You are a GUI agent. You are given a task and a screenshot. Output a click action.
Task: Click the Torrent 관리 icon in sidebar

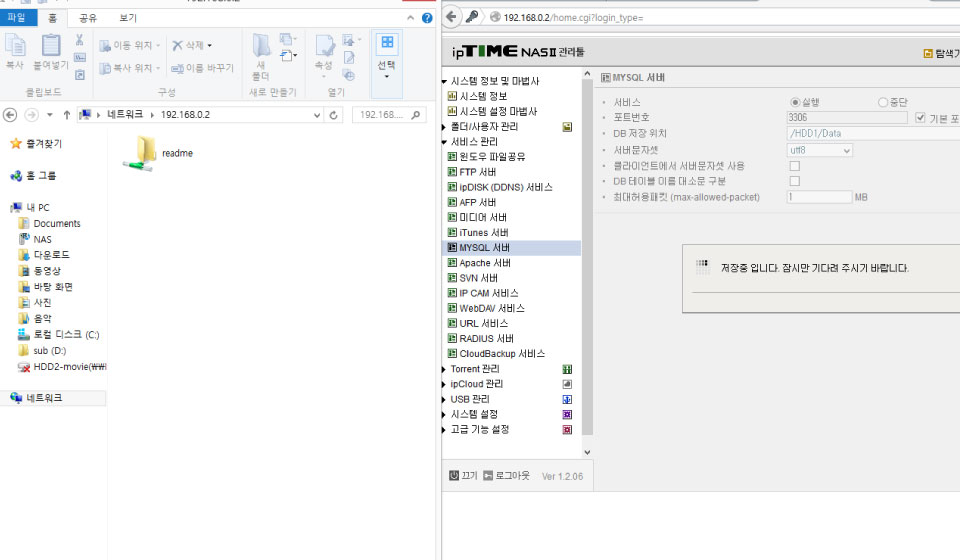567,369
